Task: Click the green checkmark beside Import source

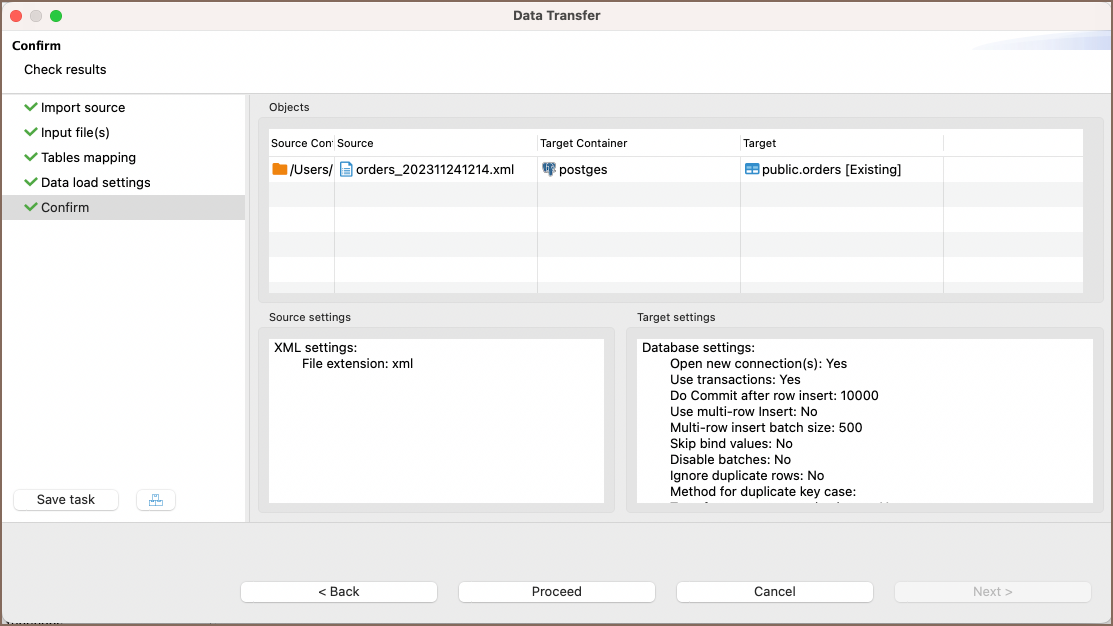Action: tap(31, 107)
